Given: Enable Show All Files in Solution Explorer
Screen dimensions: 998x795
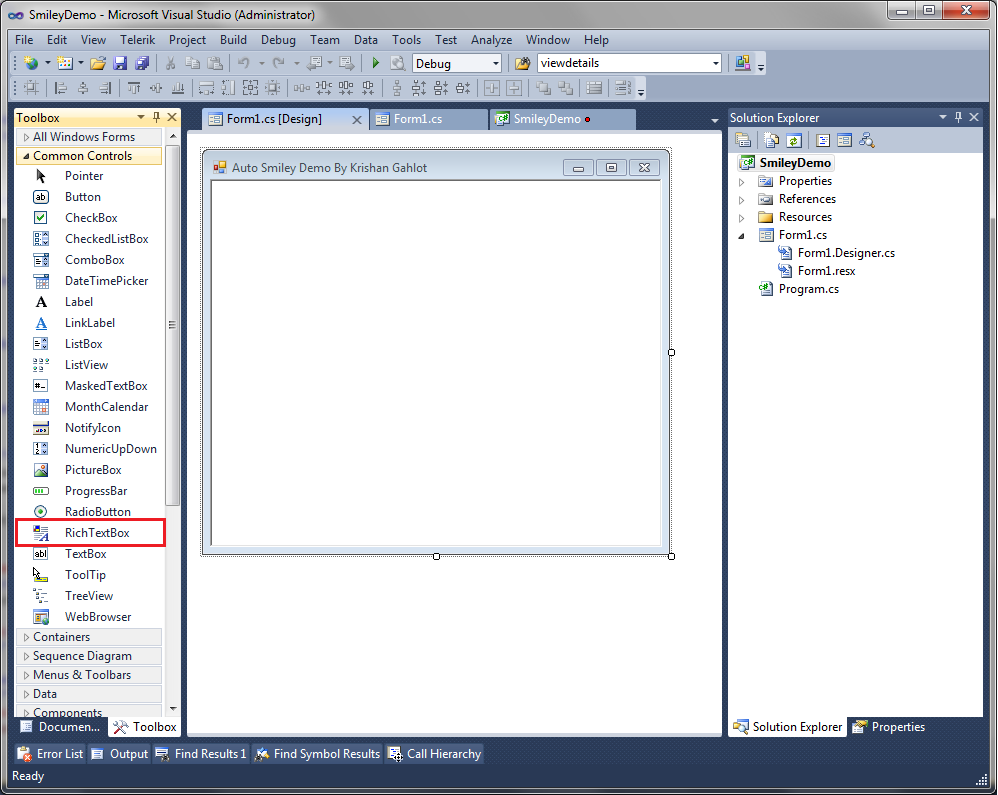Looking at the screenshot, I should pos(769,140).
